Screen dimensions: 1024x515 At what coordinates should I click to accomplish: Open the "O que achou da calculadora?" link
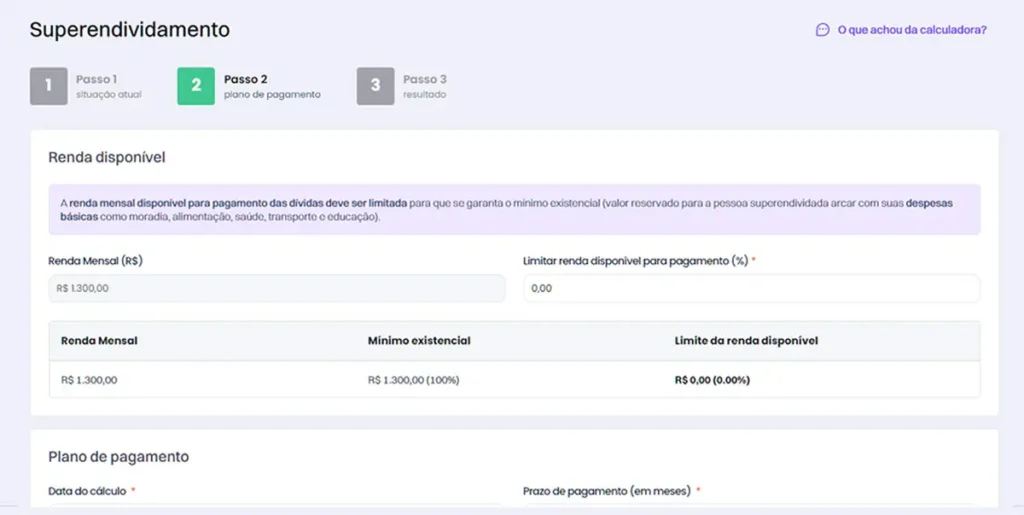(x=911, y=30)
